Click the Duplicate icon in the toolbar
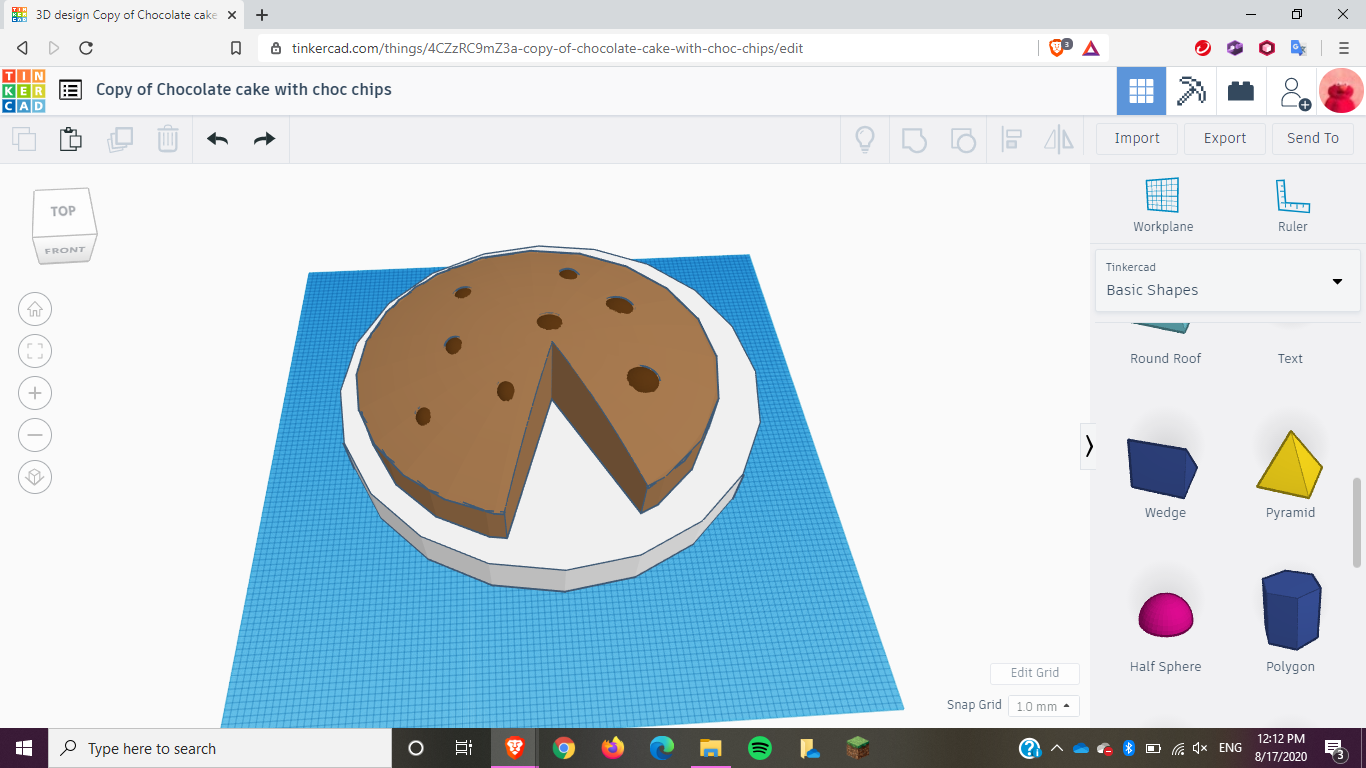 (x=120, y=138)
